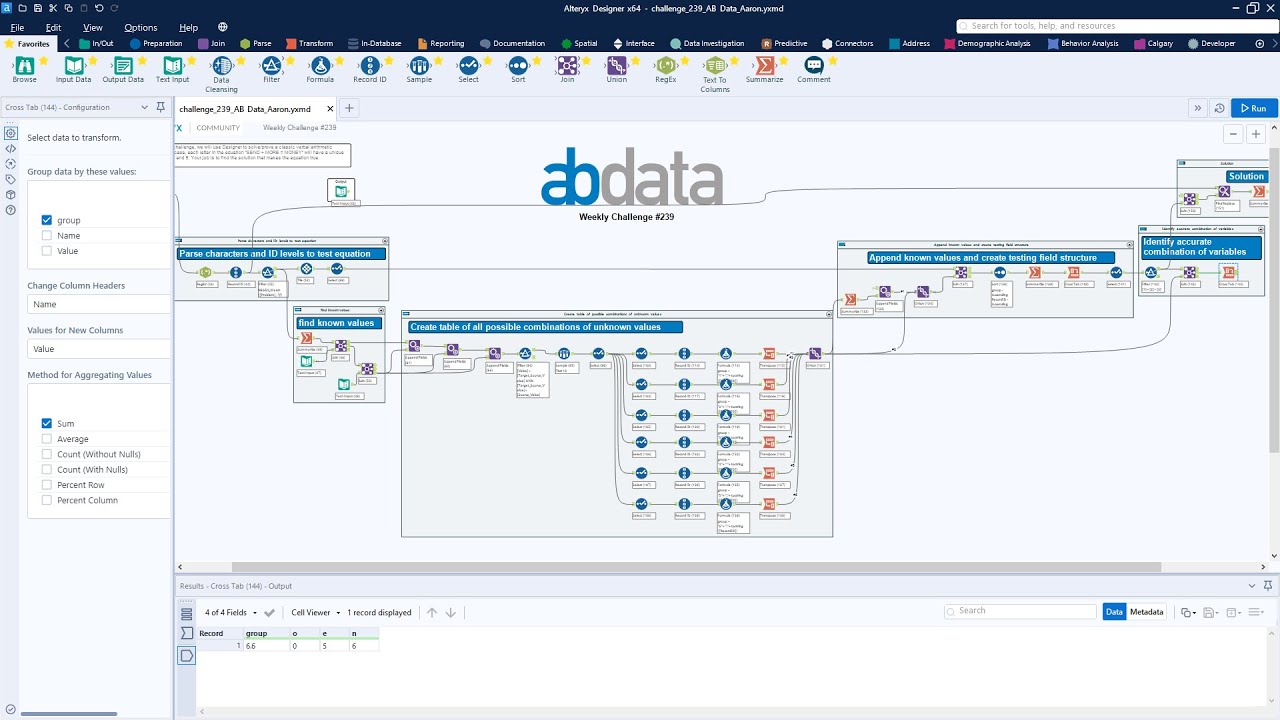Choose the Union tool

616,65
